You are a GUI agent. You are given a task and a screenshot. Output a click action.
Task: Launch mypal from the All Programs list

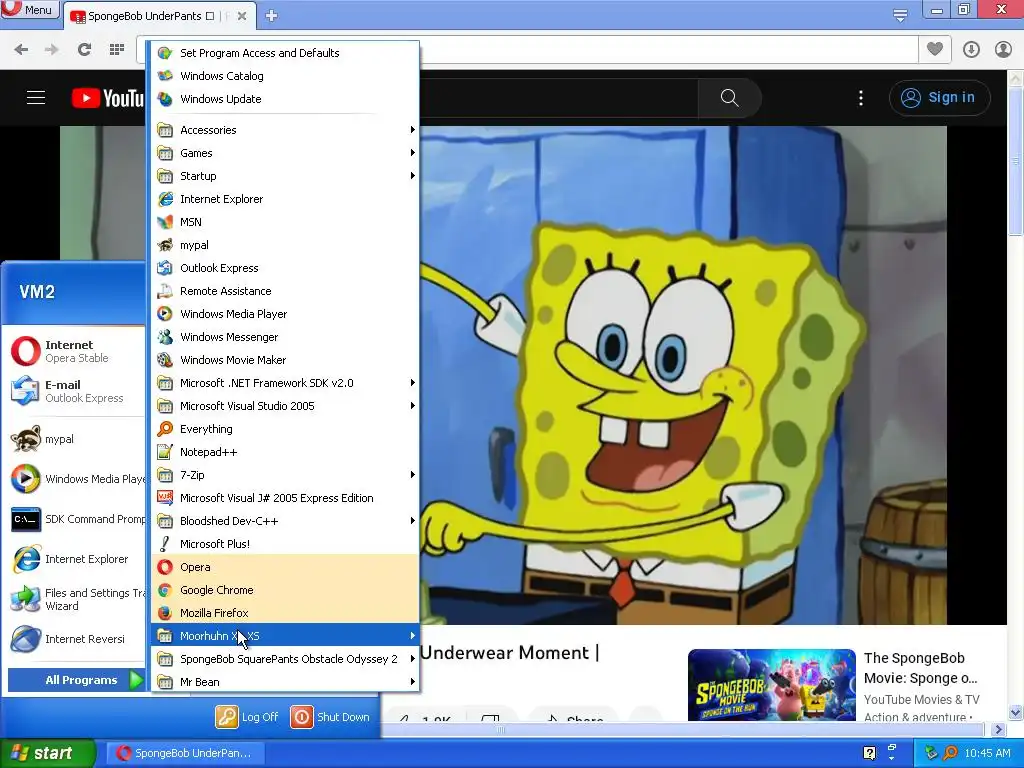285,245
